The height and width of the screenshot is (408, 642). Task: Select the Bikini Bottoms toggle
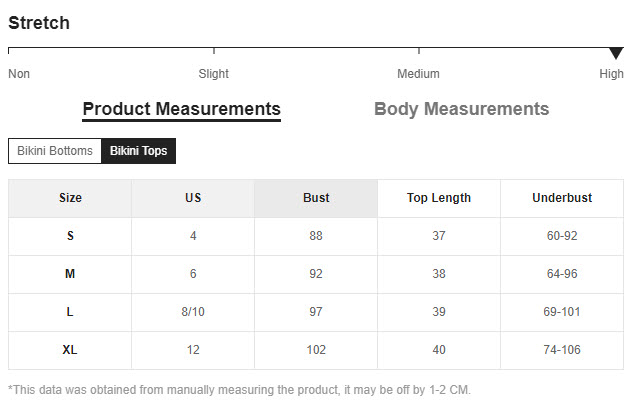tap(55, 151)
